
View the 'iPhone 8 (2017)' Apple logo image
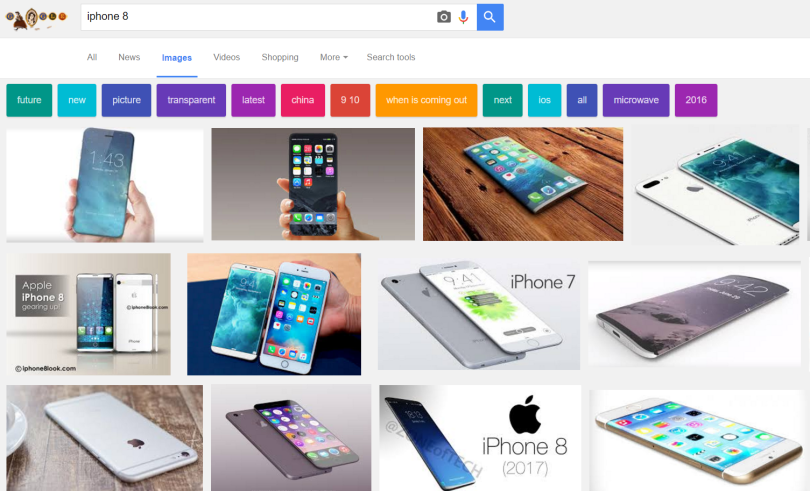point(480,438)
